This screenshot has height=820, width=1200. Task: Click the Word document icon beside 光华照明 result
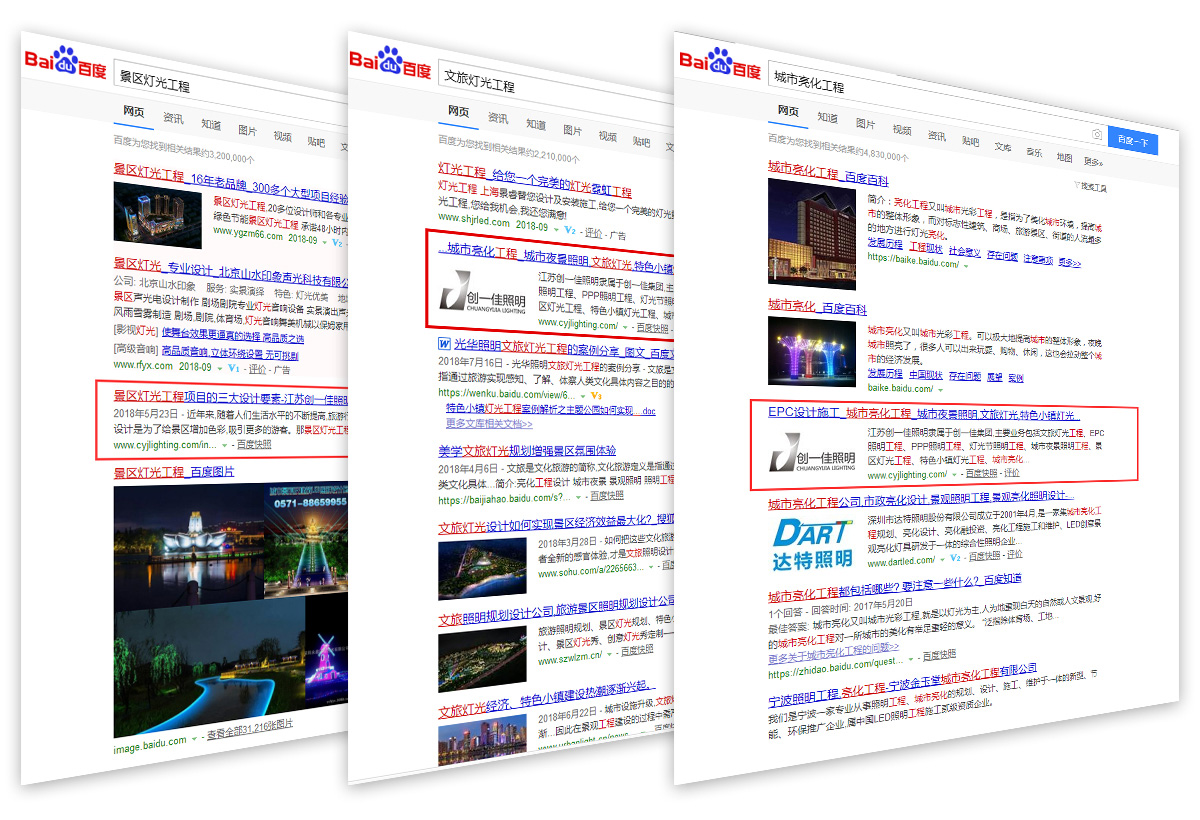pos(443,345)
